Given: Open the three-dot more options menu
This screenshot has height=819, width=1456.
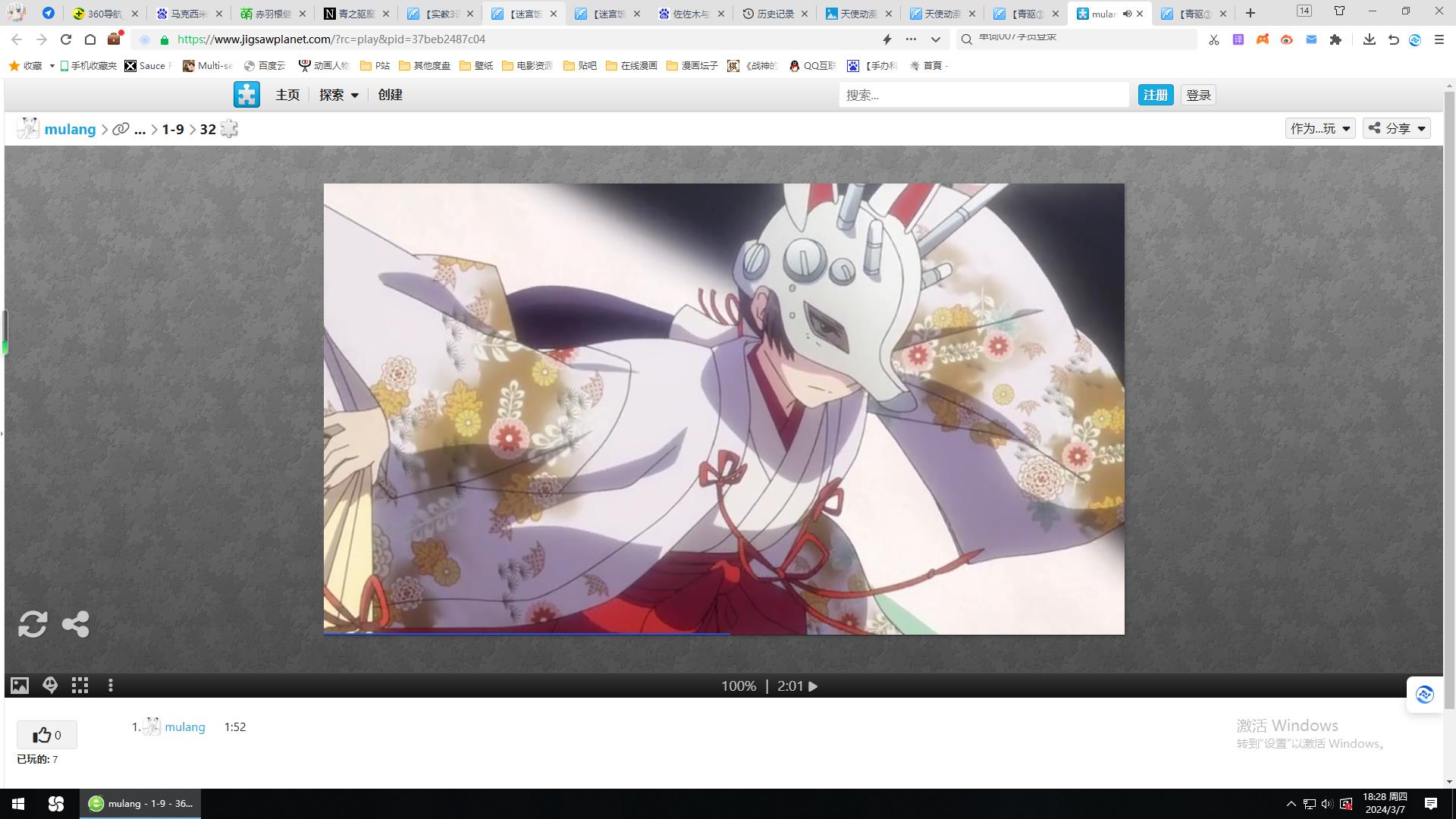Looking at the screenshot, I should click(x=111, y=686).
